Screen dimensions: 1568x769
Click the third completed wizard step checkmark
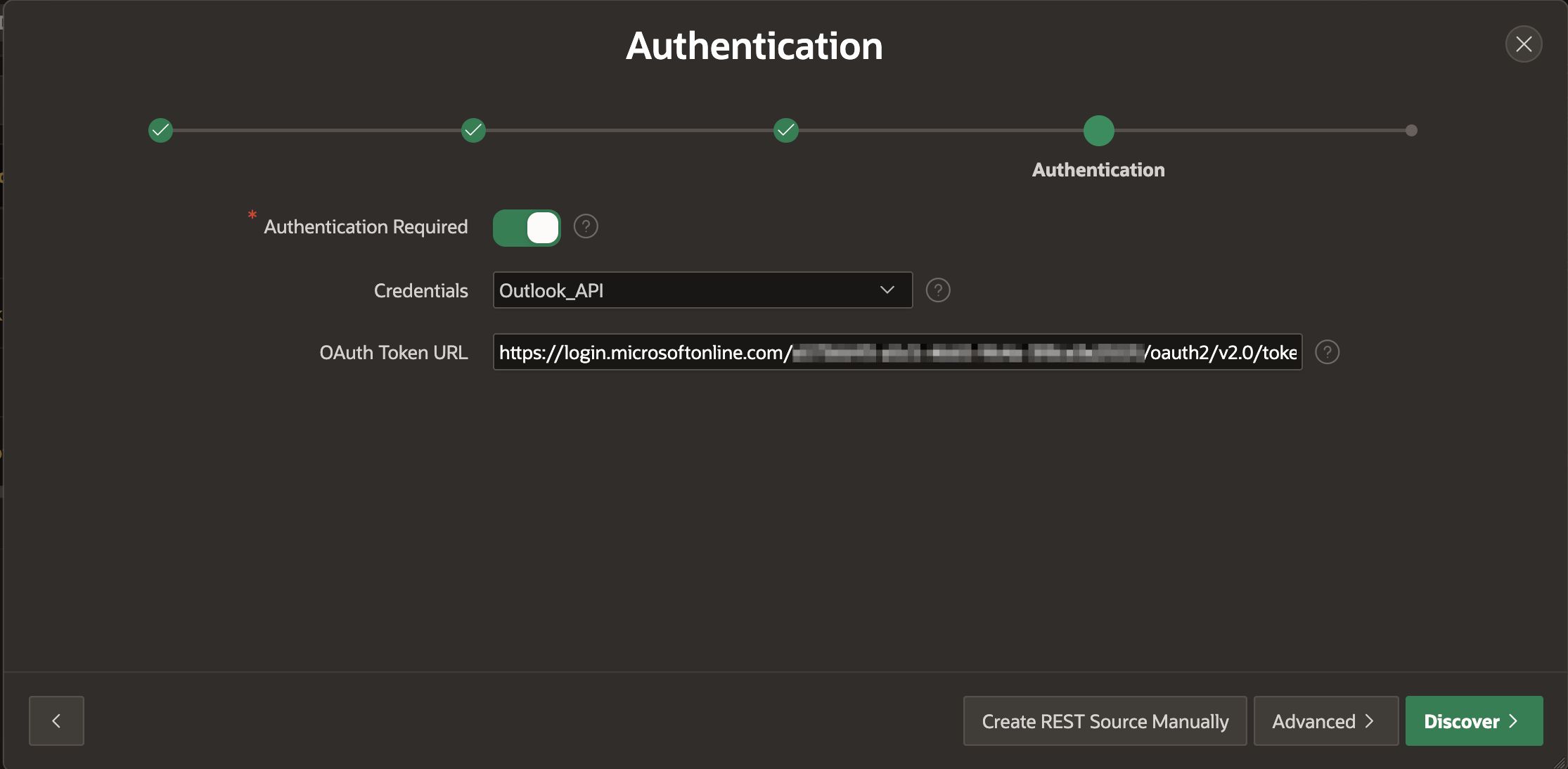click(x=785, y=130)
